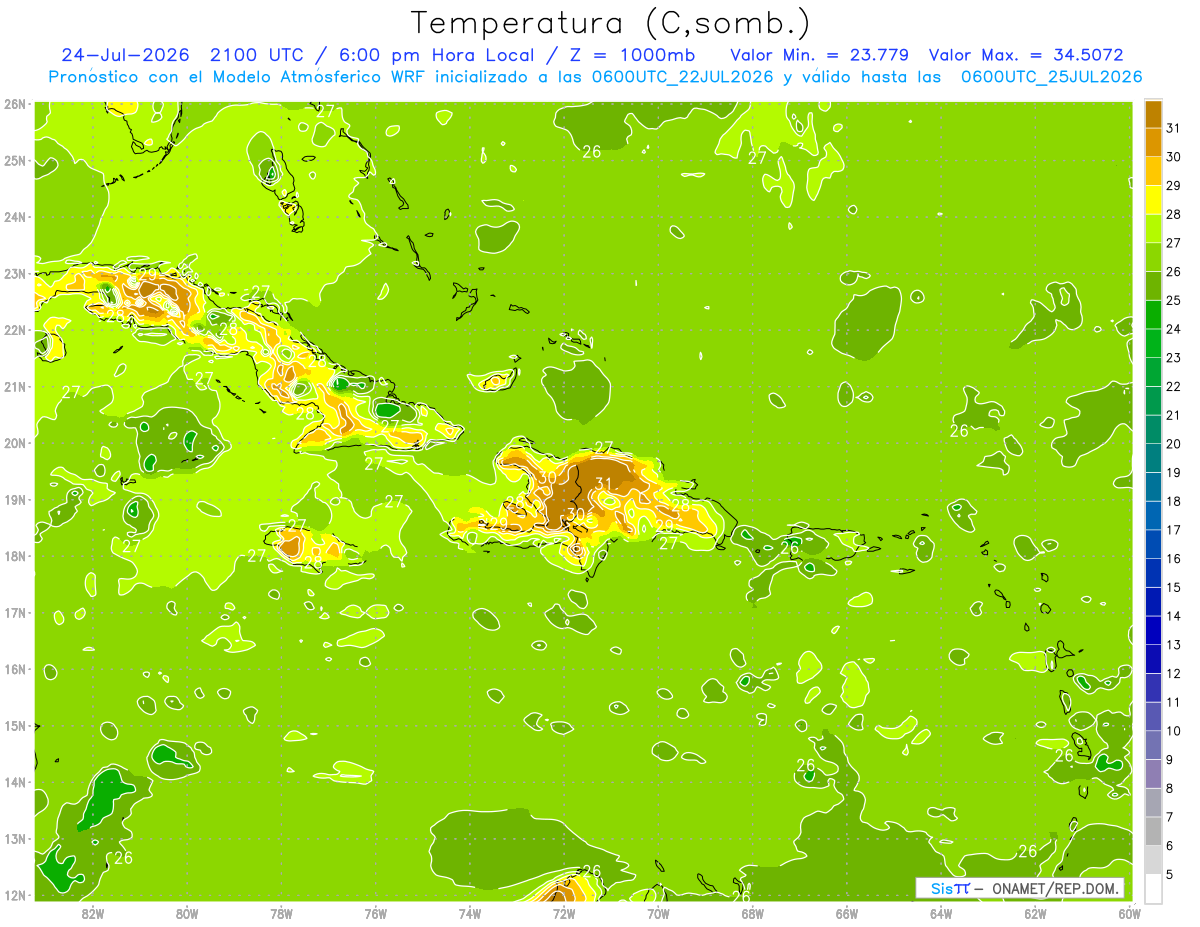Screen dimensions: 1200x927
Task: Click the title "Temperatura (C,somb.)"
Action: 611,23
